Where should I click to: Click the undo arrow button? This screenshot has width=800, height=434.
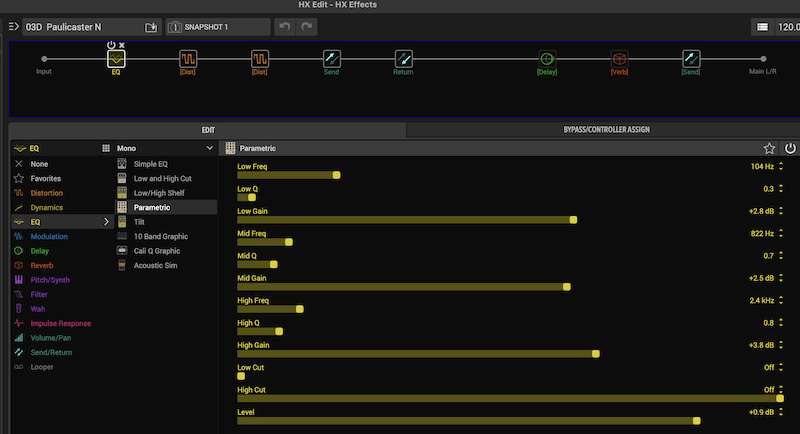(x=283, y=27)
